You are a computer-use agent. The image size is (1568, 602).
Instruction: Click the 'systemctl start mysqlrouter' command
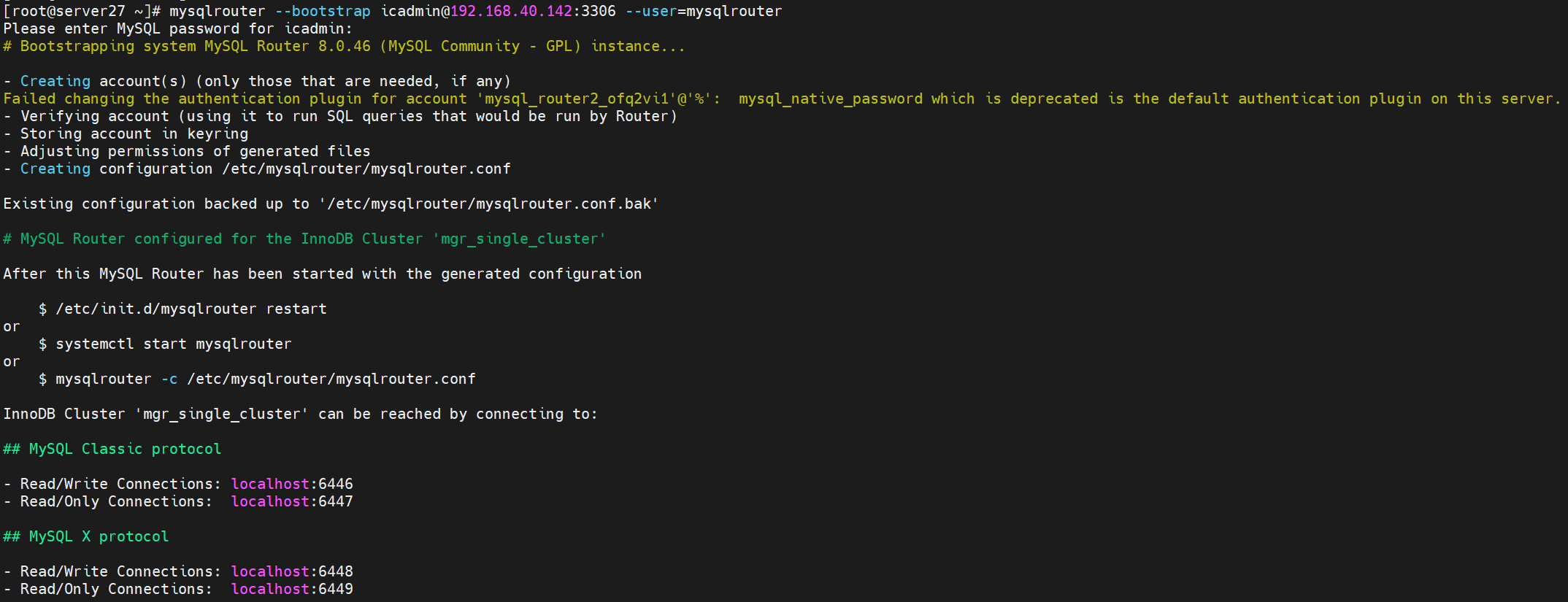174,344
